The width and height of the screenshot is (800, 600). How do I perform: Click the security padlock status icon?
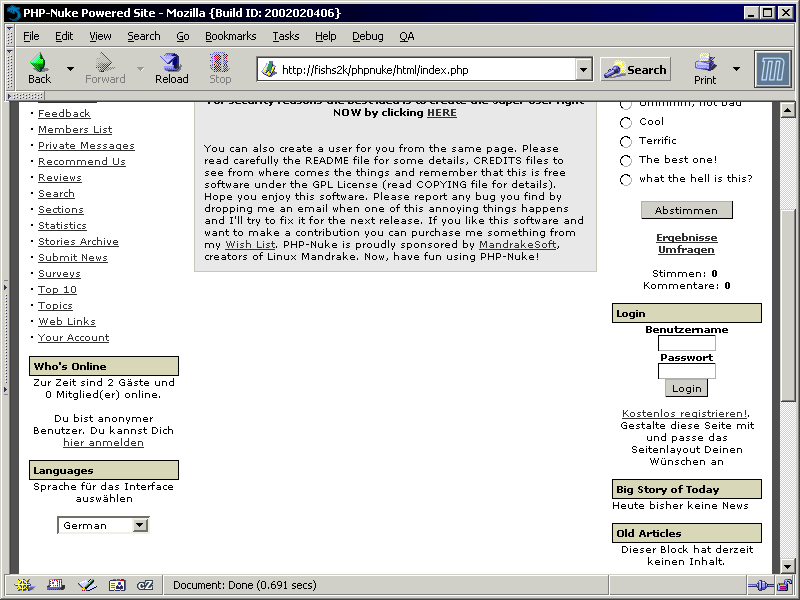click(784, 585)
